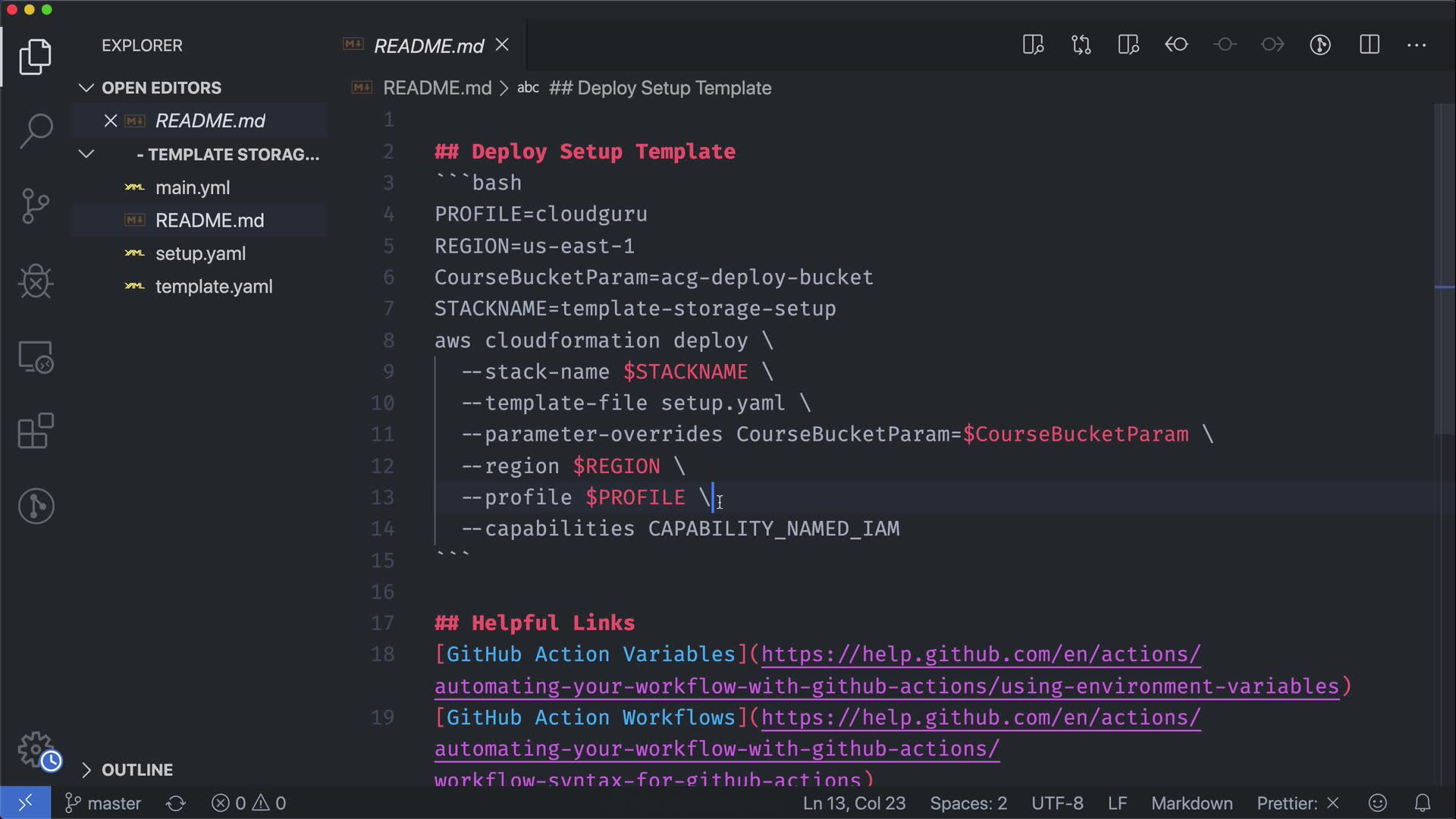
Task: Select Markdown language mode in status bar
Action: click(1191, 803)
